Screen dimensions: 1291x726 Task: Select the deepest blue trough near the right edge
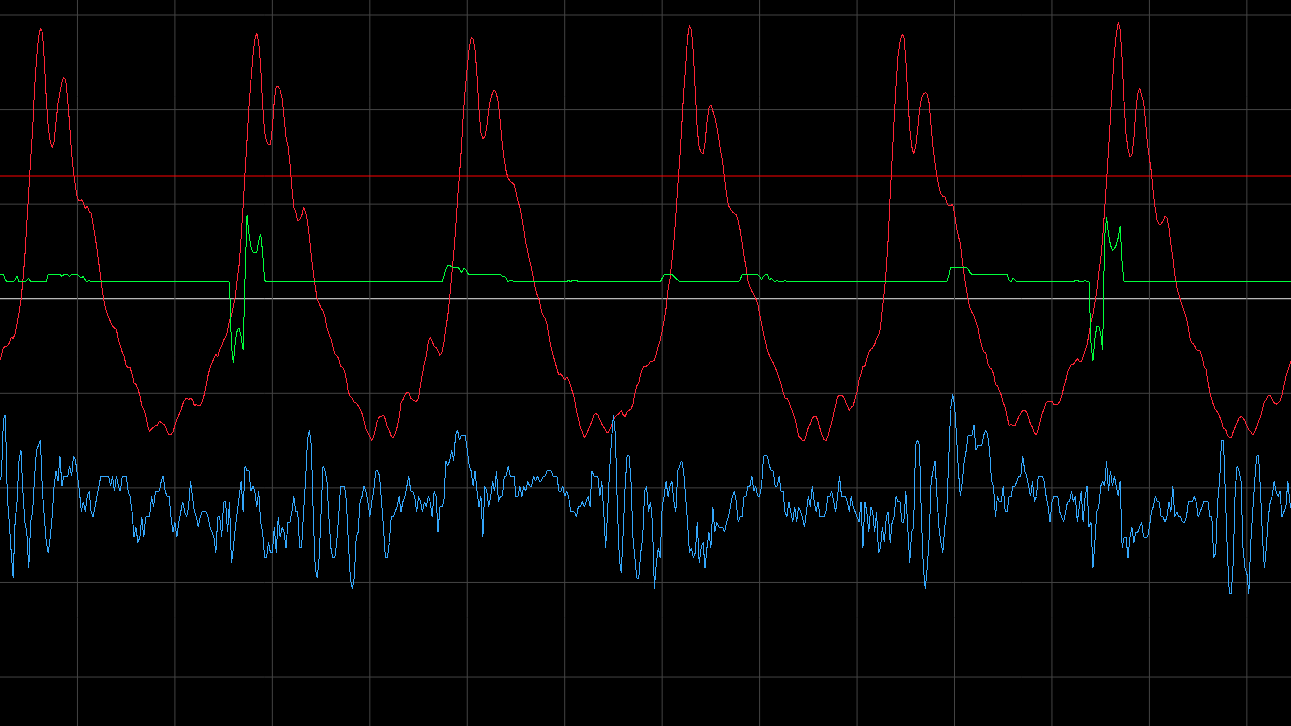coord(1231,592)
